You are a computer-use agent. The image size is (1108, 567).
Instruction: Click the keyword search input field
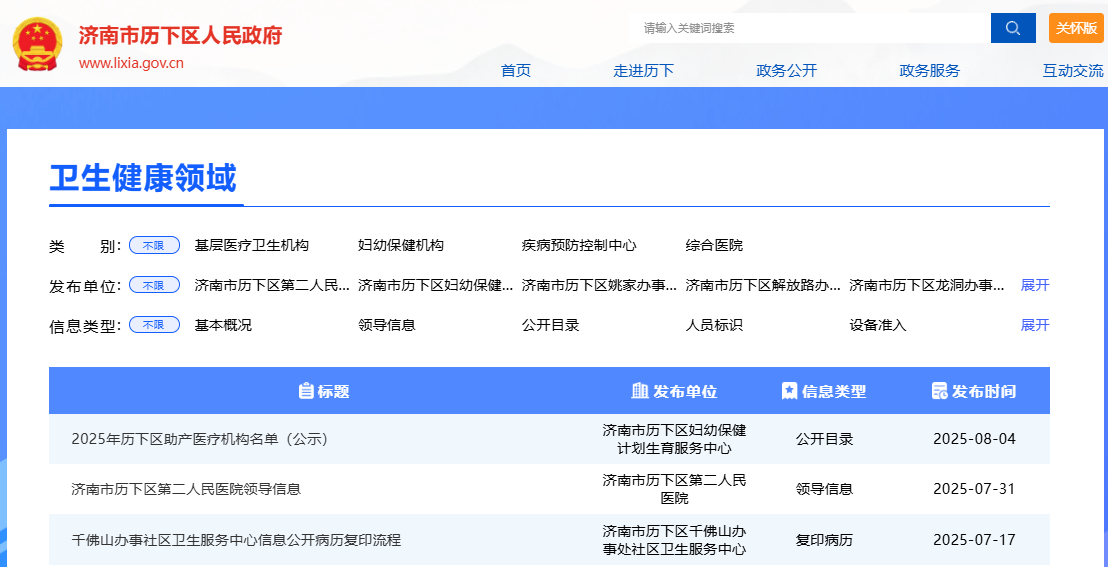(810, 28)
